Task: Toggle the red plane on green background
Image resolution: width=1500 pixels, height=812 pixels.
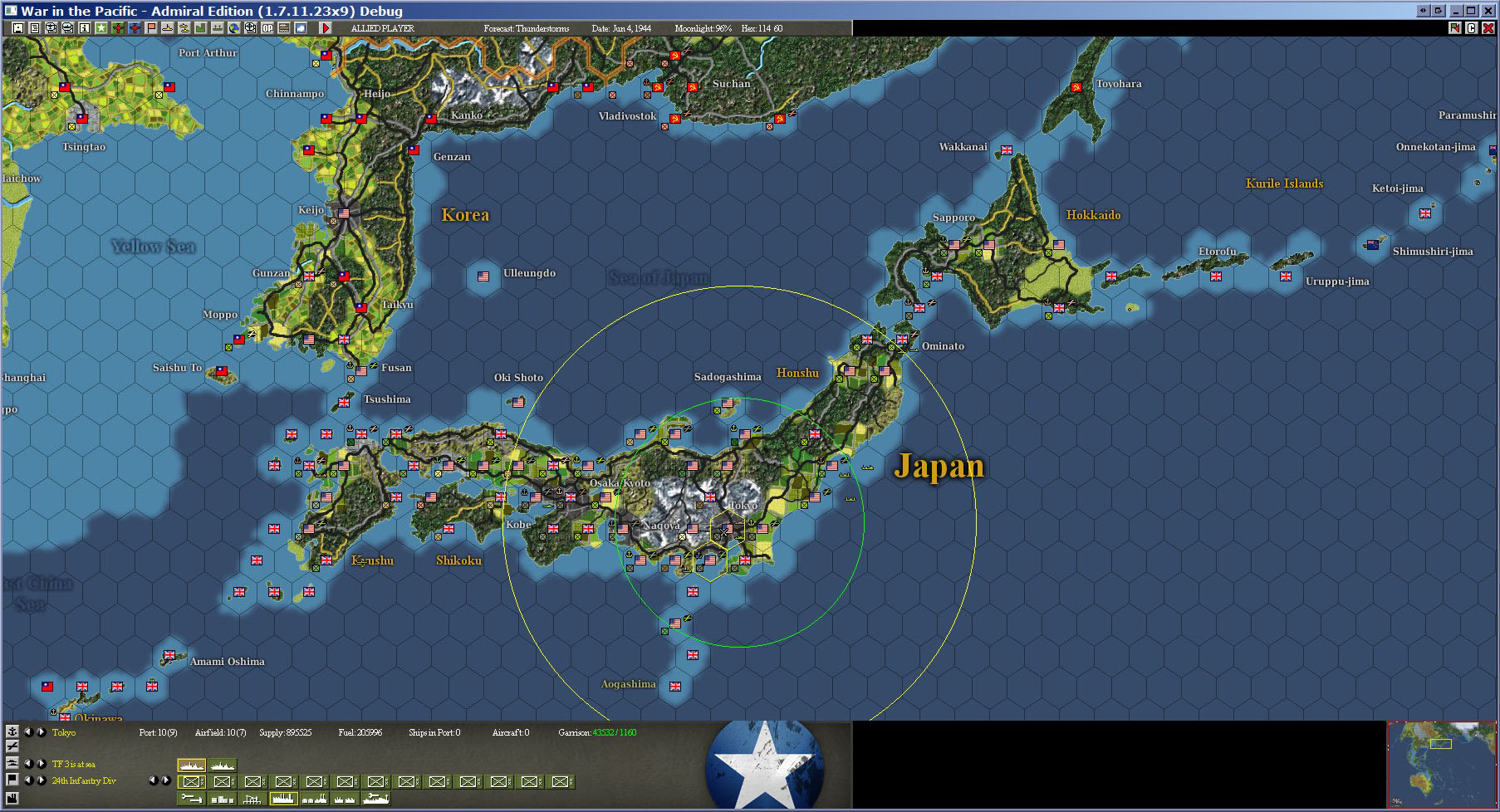Action: pyautogui.click(x=118, y=28)
